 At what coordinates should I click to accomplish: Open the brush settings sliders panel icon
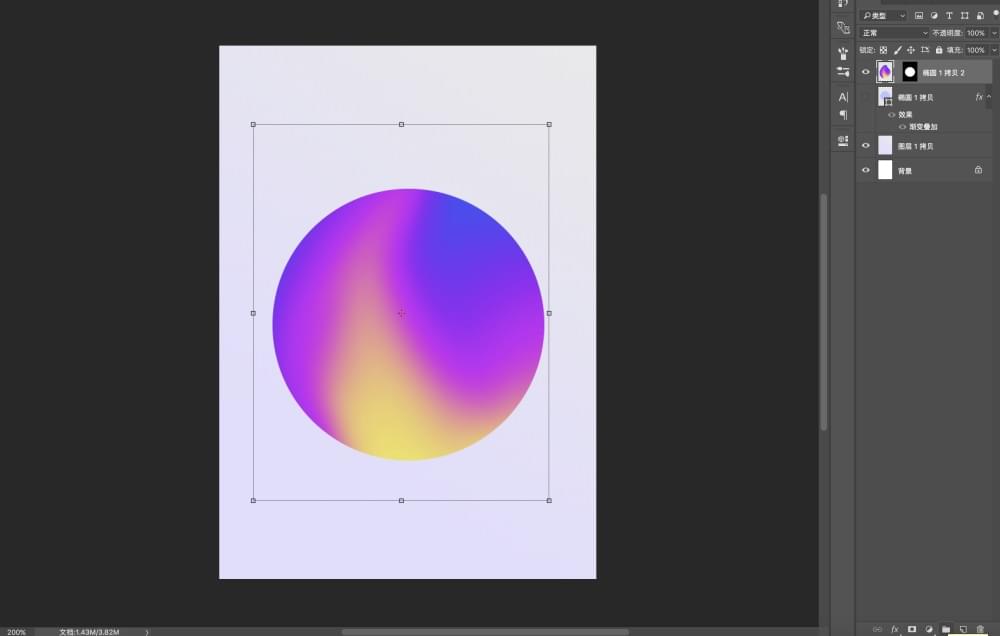[x=843, y=71]
